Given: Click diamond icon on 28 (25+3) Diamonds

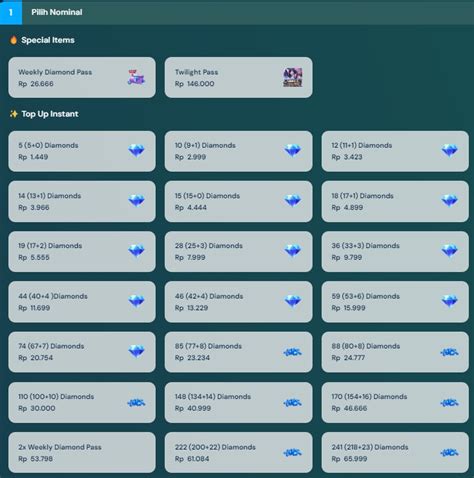Looking at the screenshot, I should (293, 251).
